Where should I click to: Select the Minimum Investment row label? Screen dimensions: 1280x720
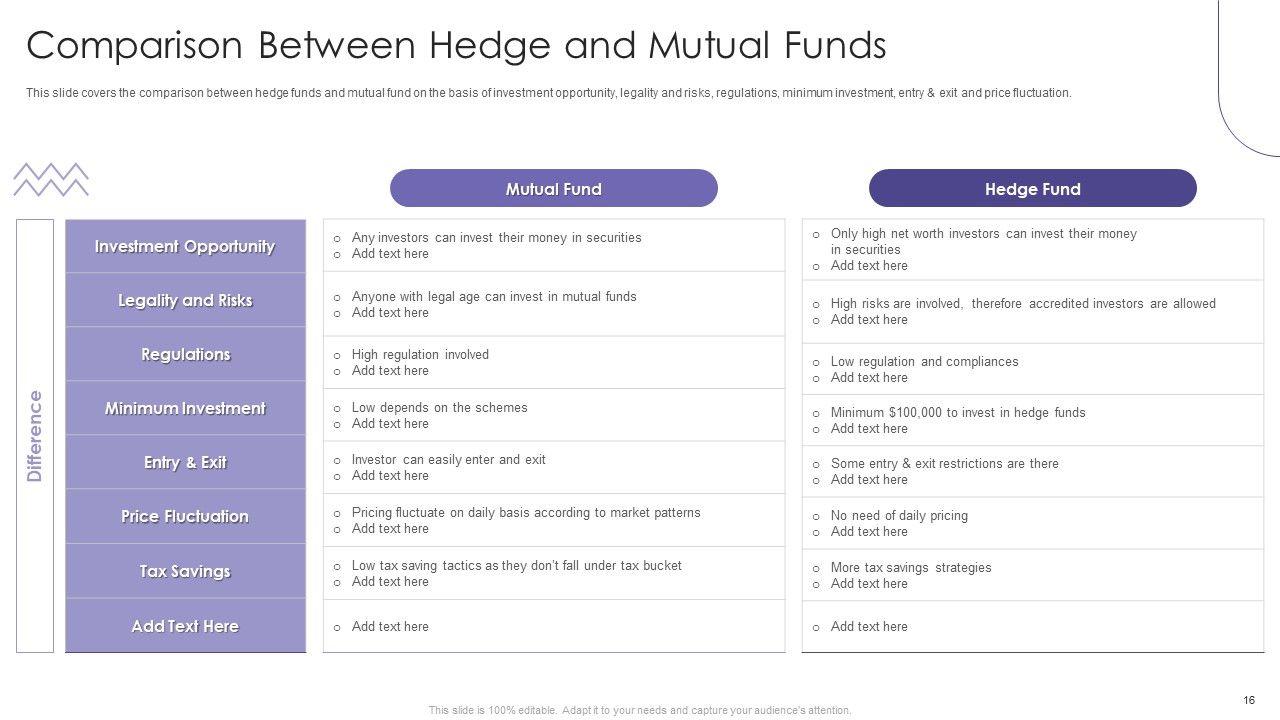point(185,409)
